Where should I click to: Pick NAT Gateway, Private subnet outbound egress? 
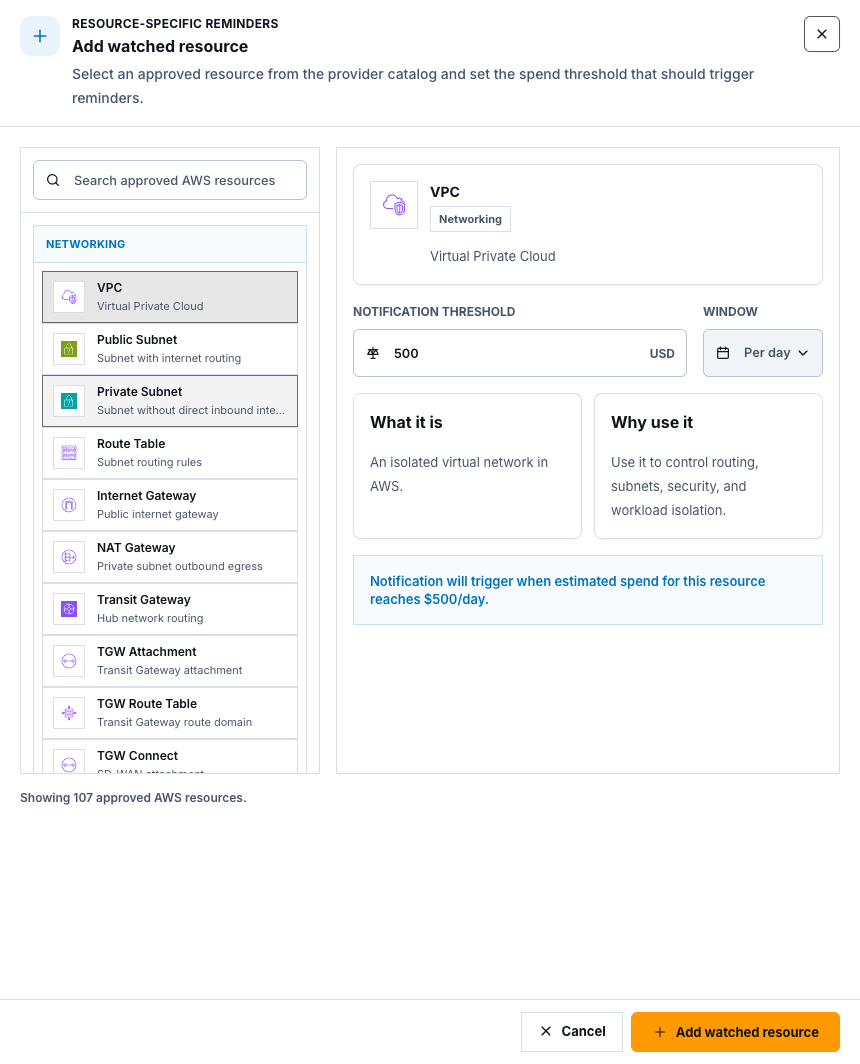[x=170, y=557]
